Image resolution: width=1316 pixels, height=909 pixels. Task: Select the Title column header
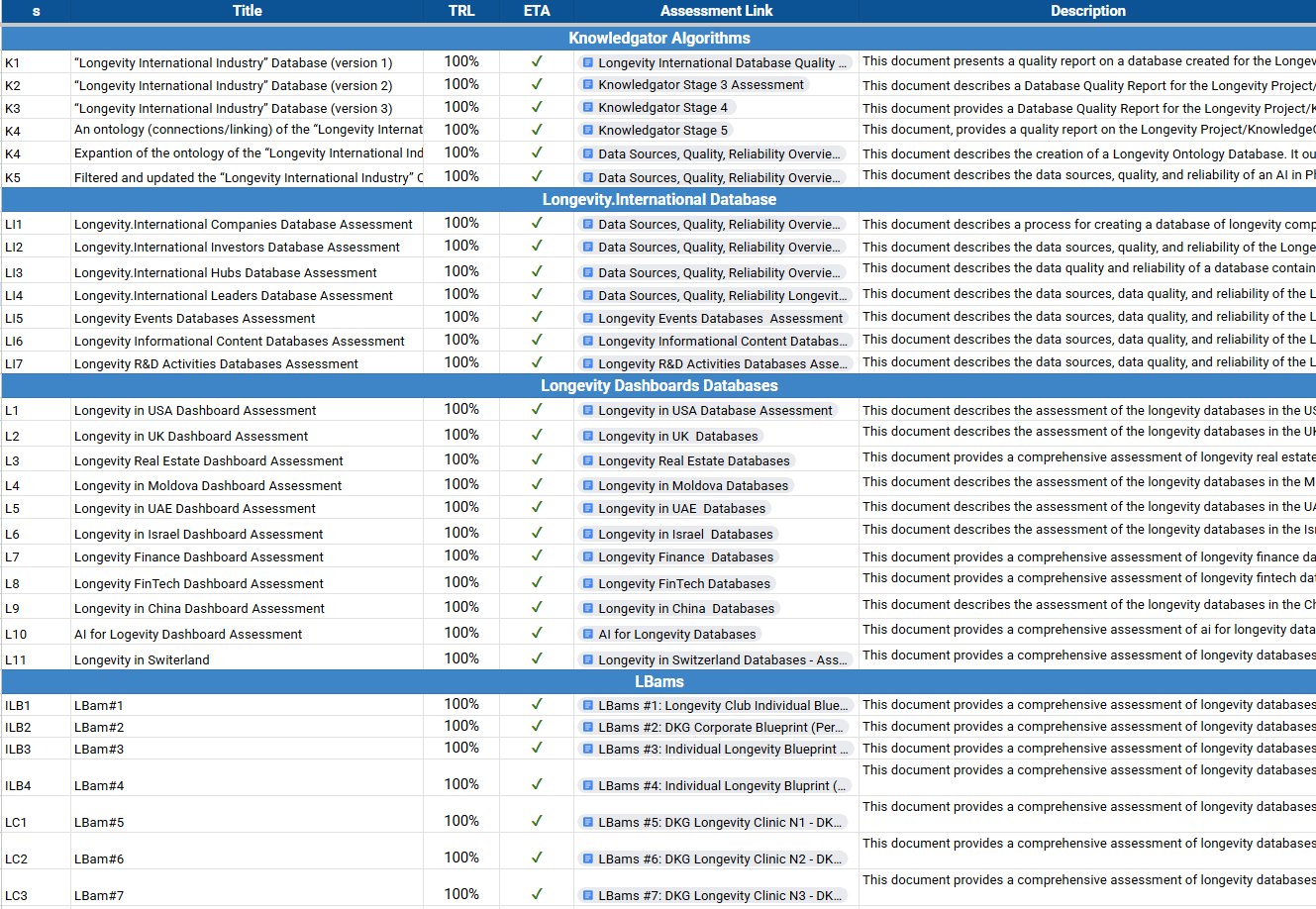247,11
